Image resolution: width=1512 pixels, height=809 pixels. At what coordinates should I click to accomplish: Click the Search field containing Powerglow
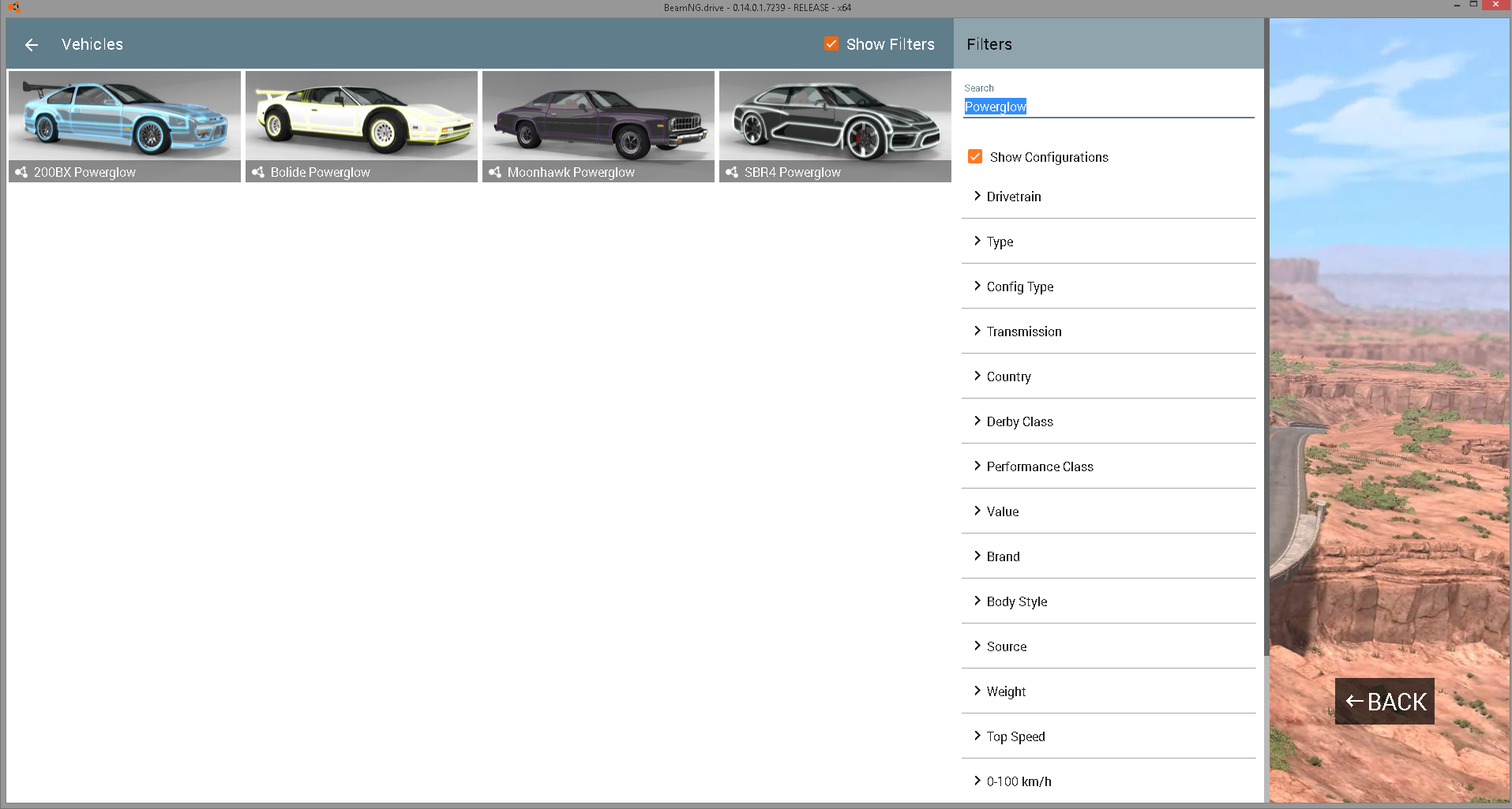[1109, 107]
